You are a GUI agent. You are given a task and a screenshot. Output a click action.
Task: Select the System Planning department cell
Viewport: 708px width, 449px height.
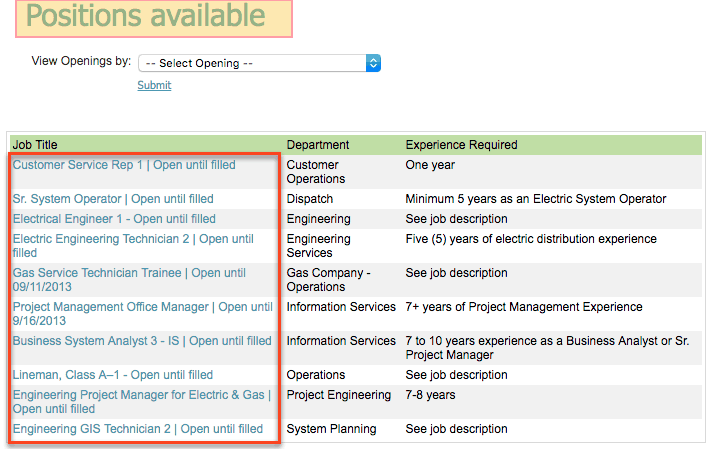[331, 429]
